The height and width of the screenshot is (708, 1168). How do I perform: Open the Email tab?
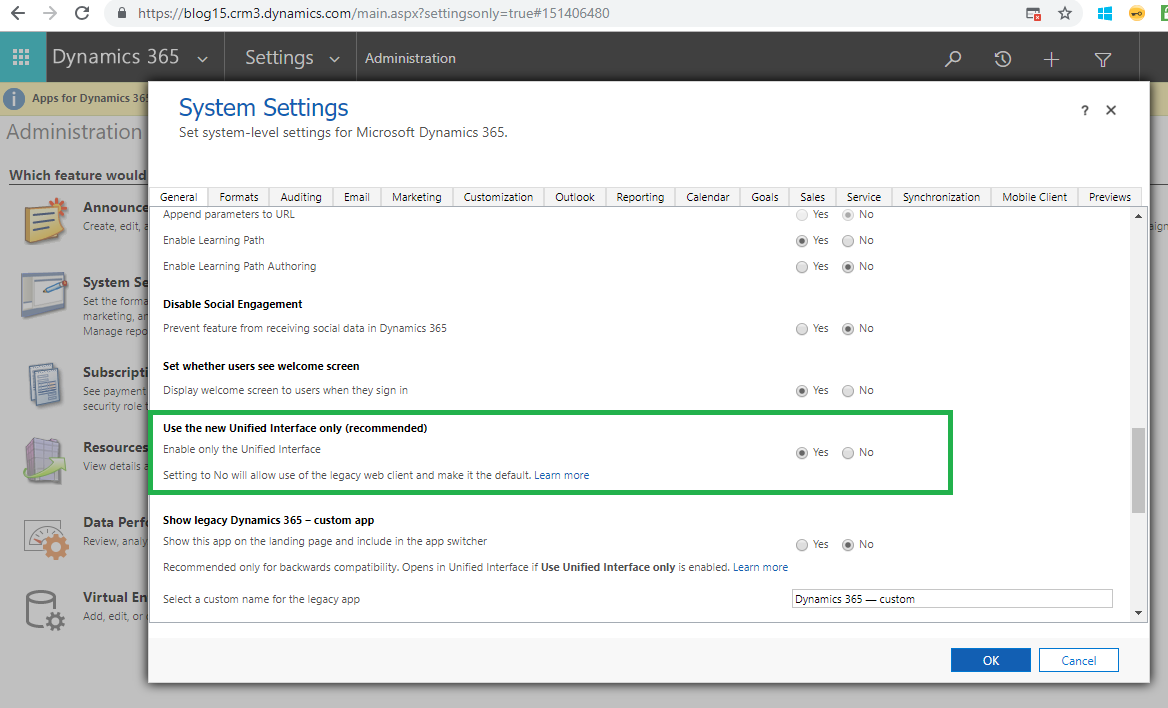(357, 197)
